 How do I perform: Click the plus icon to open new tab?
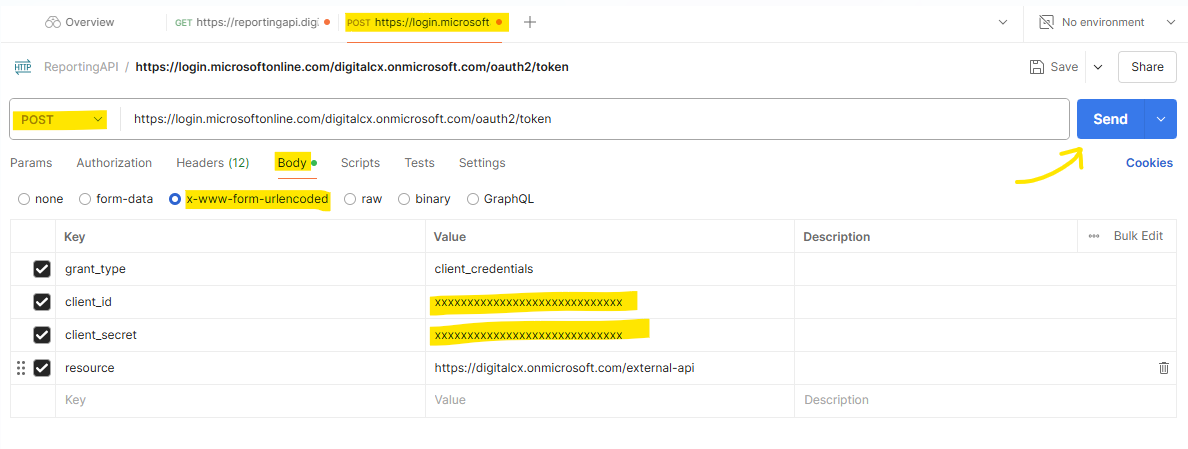[530, 22]
